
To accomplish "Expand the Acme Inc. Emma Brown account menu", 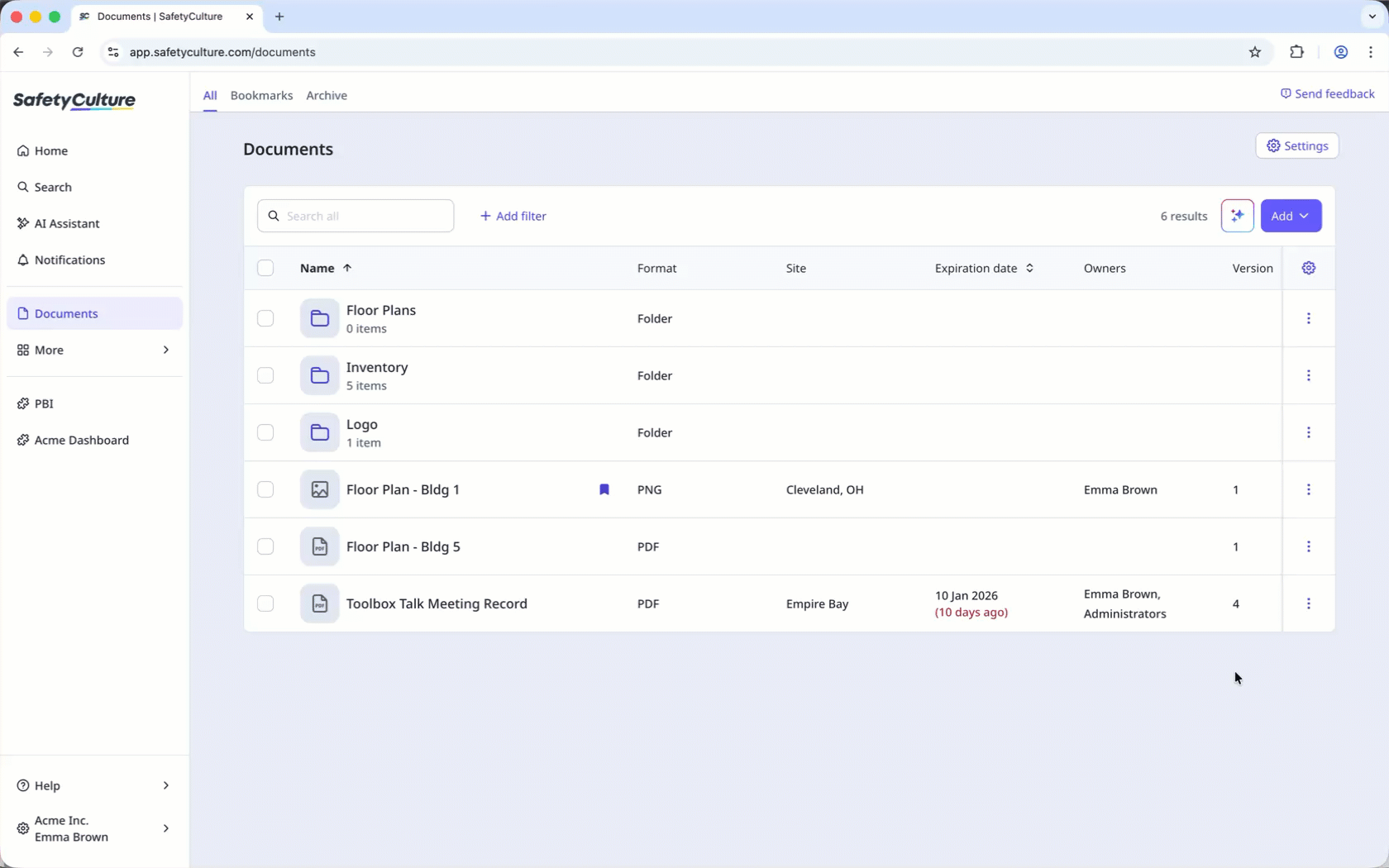I will tap(94, 828).
